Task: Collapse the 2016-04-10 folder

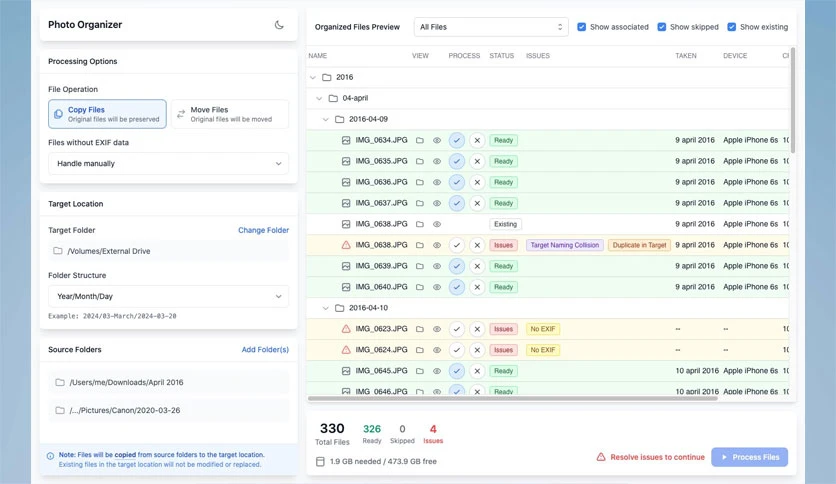Action: click(326, 308)
